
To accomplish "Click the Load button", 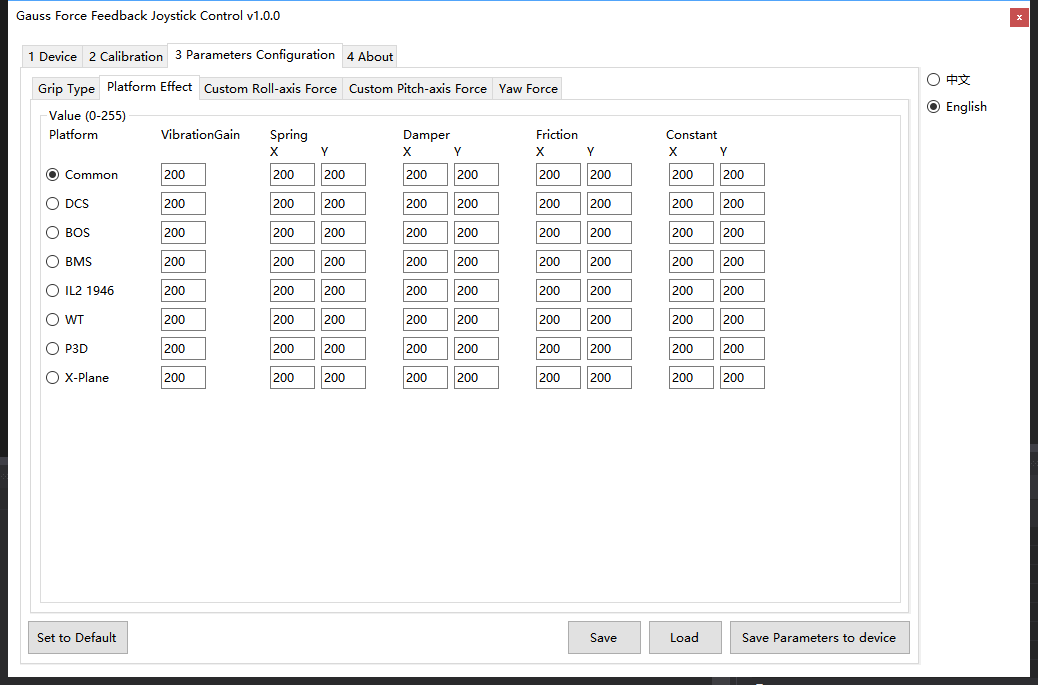I will pos(684,637).
